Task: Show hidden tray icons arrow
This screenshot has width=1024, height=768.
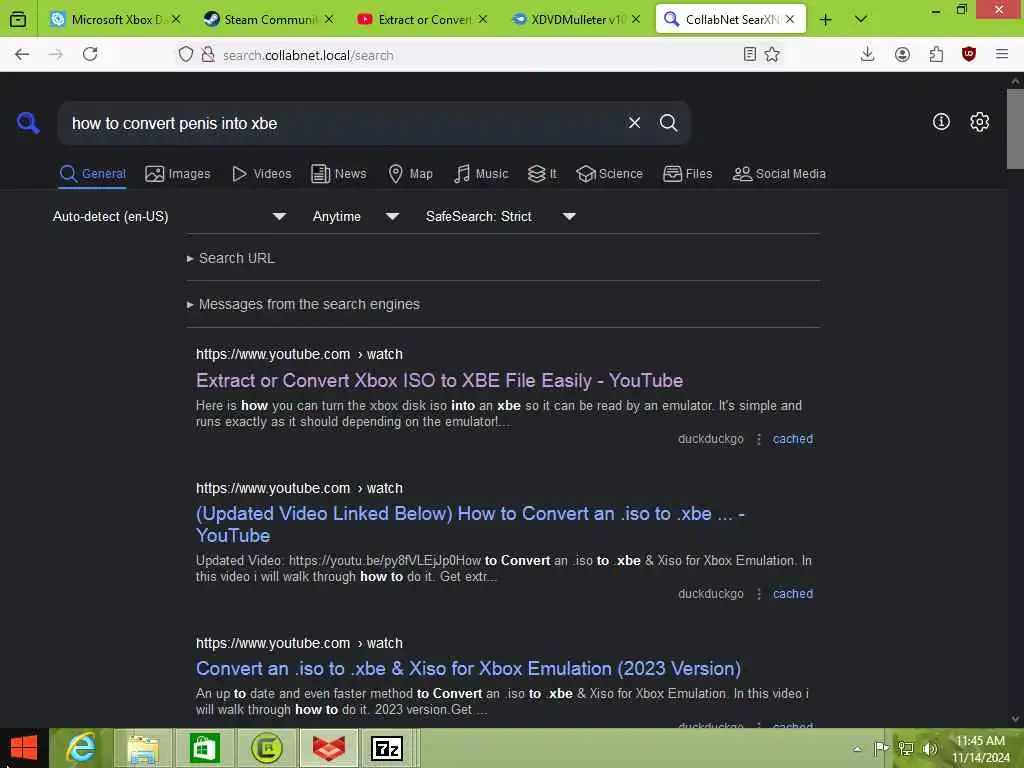Action: pos(857,748)
